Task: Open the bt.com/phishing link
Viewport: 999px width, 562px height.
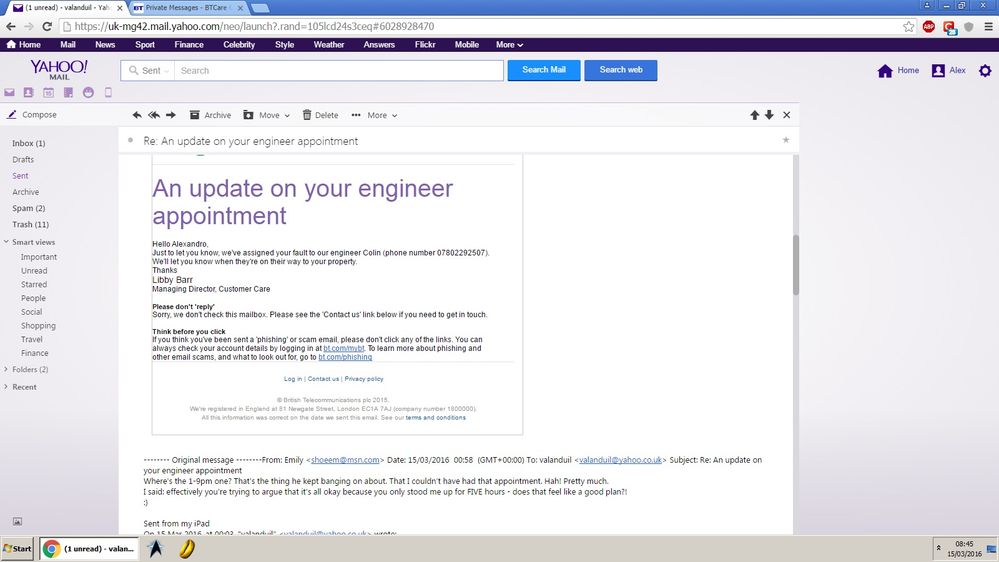Action: click(345, 357)
